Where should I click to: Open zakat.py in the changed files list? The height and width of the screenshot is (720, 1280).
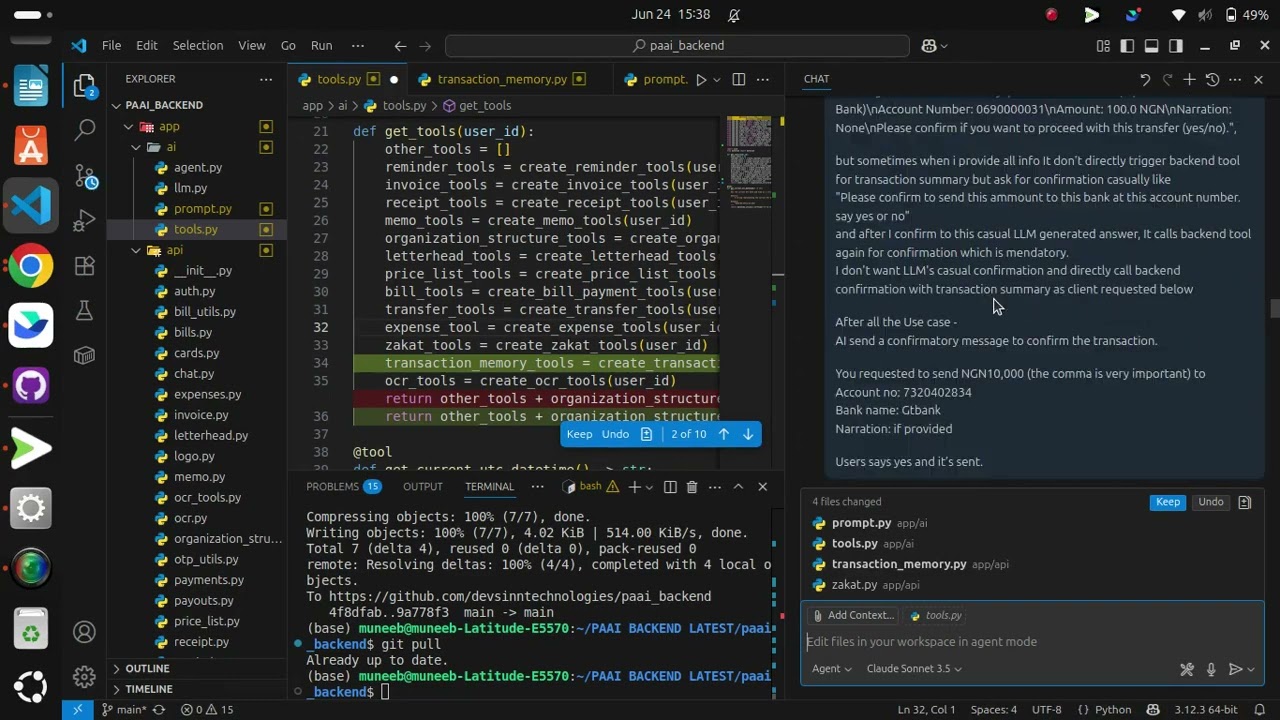pos(854,585)
